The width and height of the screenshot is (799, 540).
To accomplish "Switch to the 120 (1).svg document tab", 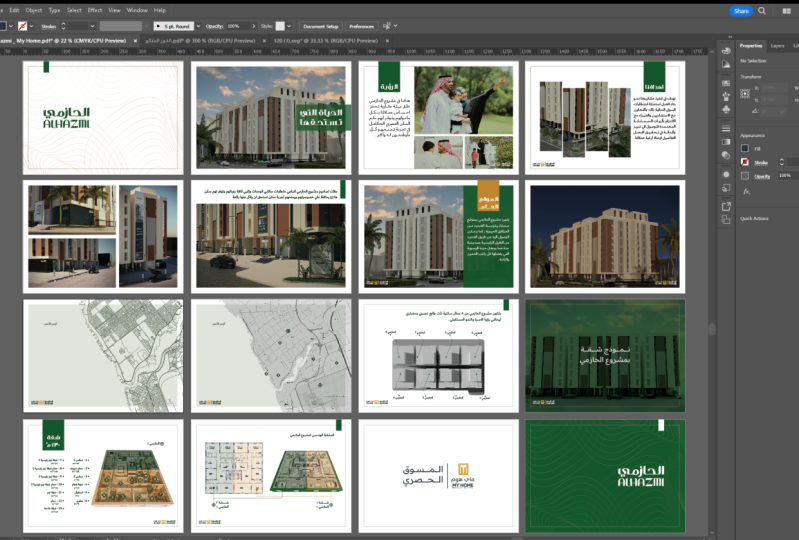I will (x=326, y=41).
